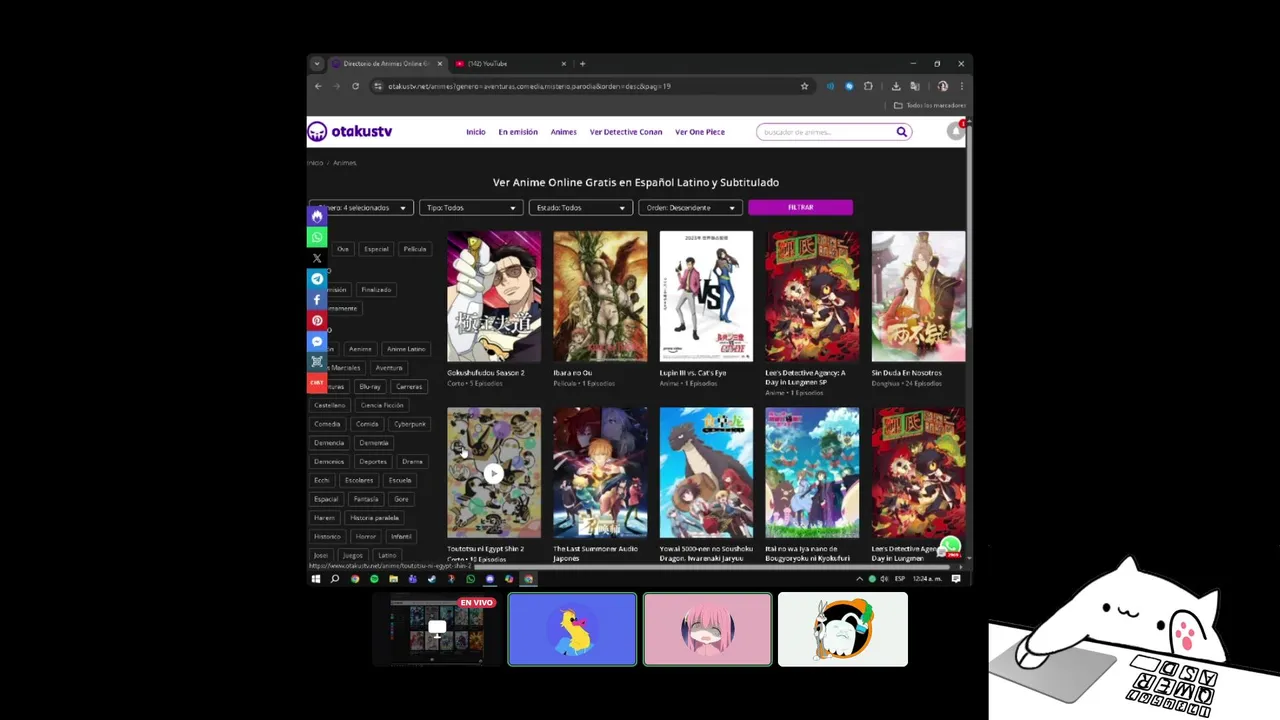
Task: Open Ver One Piece nav link
Action: [700, 132]
